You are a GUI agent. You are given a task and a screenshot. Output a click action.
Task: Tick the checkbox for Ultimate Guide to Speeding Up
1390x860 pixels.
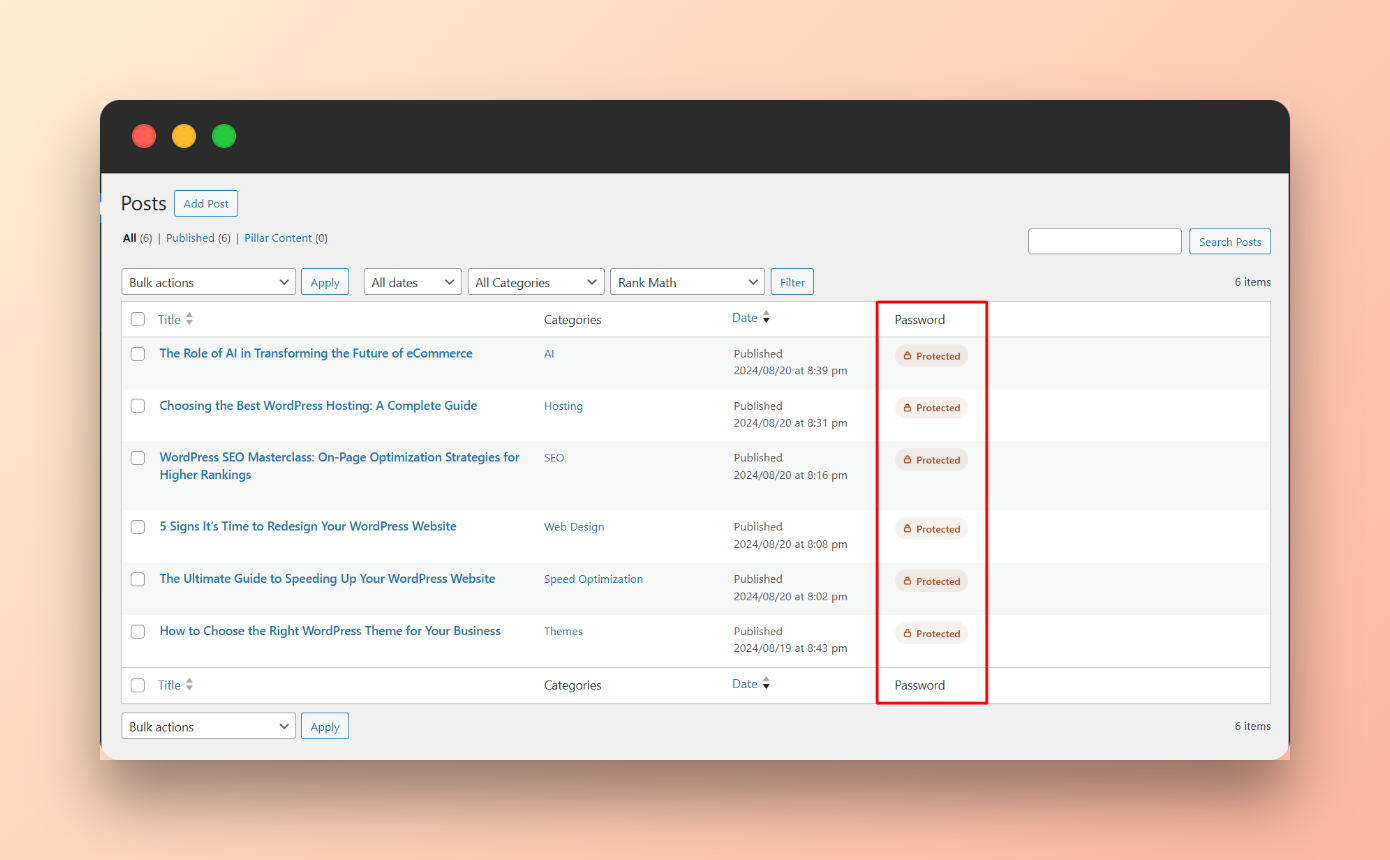pyautogui.click(x=138, y=579)
